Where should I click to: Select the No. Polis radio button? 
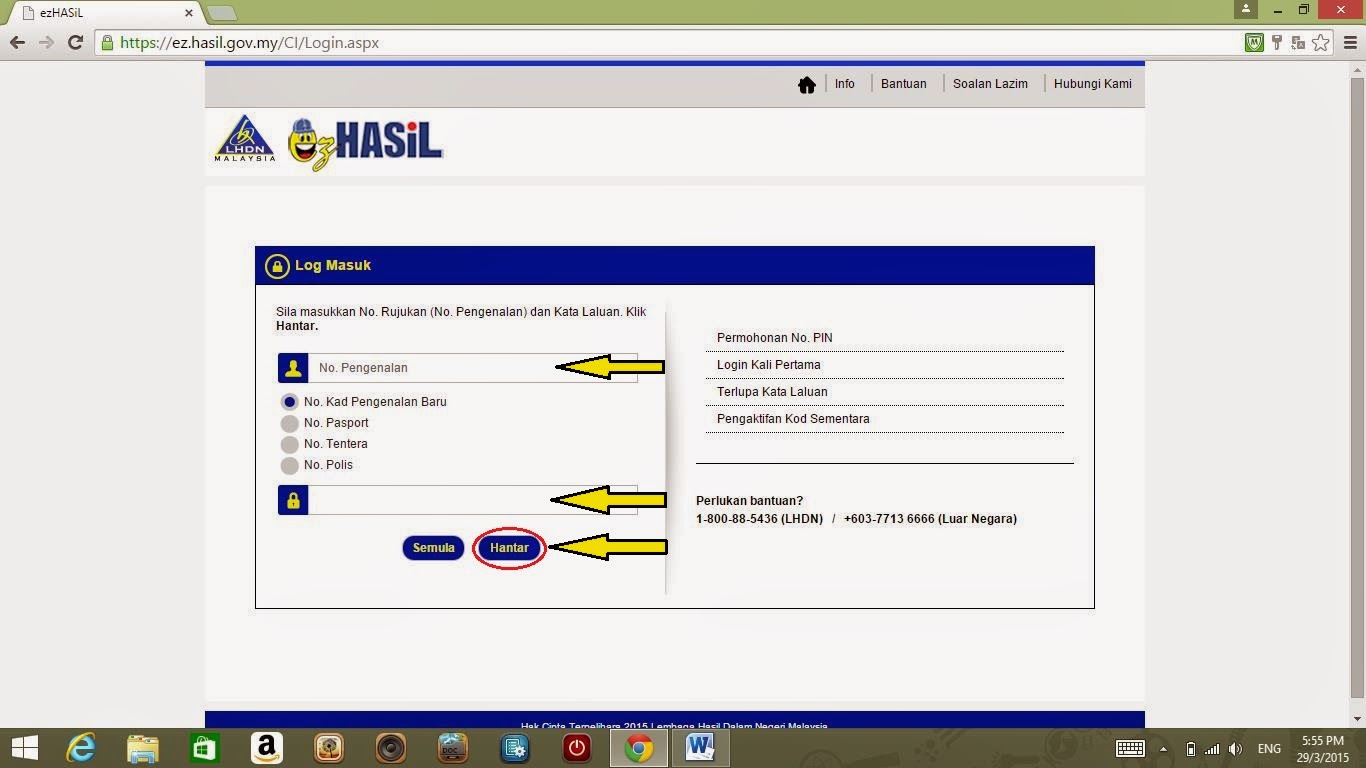pyautogui.click(x=290, y=465)
